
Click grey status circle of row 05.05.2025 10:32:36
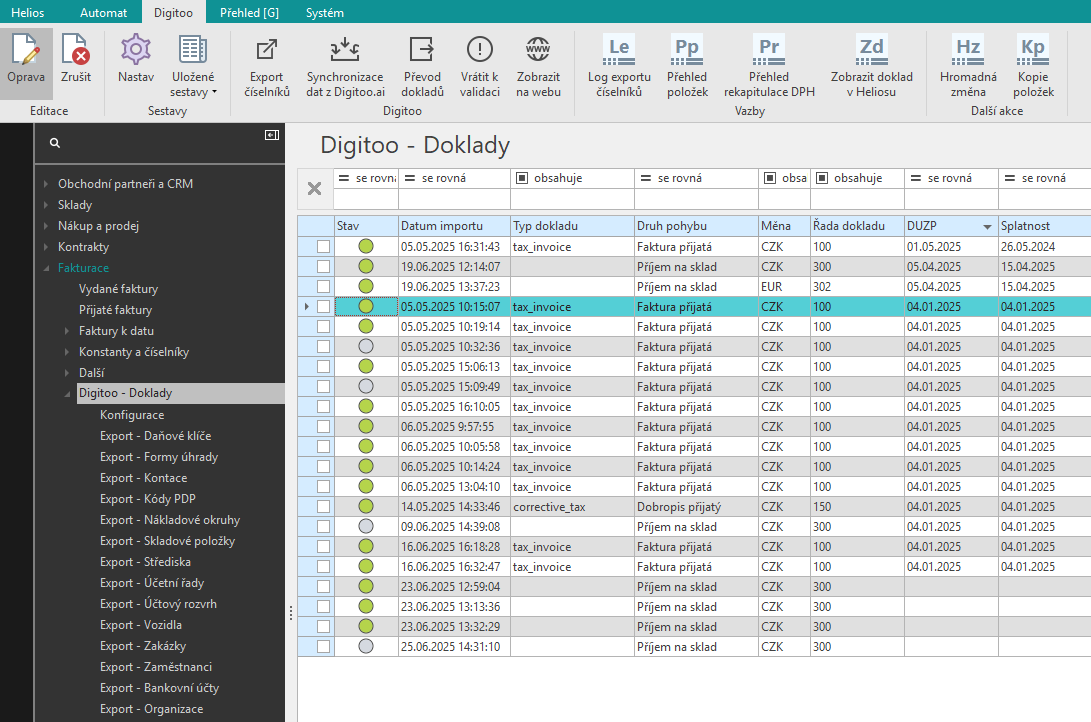point(366,346)
